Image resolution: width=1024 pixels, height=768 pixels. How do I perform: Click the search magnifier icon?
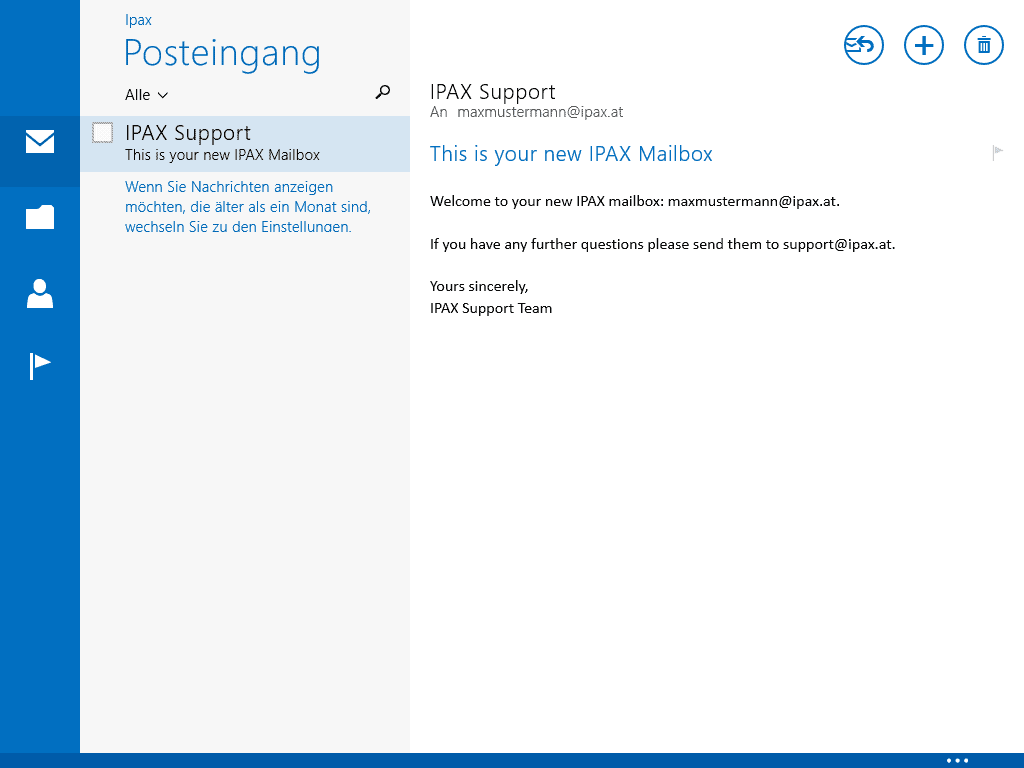click(x=382, y=93)
